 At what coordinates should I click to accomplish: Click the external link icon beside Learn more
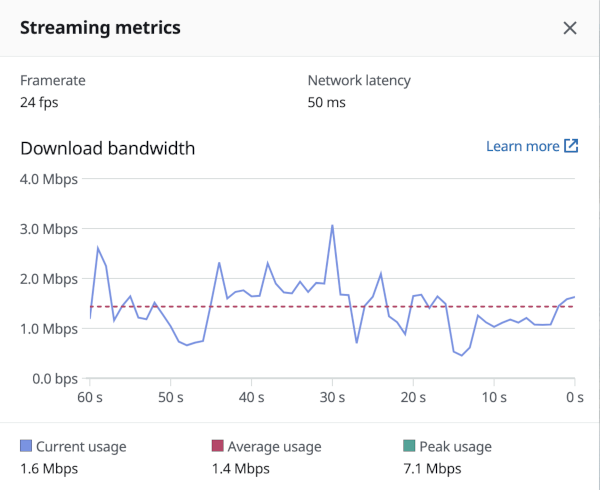click(571, 147)
